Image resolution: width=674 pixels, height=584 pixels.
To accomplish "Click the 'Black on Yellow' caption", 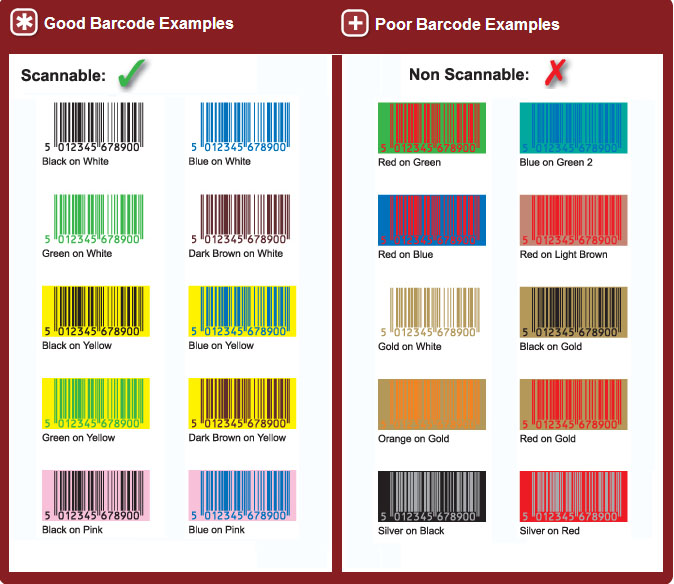I will pos(77,346).
